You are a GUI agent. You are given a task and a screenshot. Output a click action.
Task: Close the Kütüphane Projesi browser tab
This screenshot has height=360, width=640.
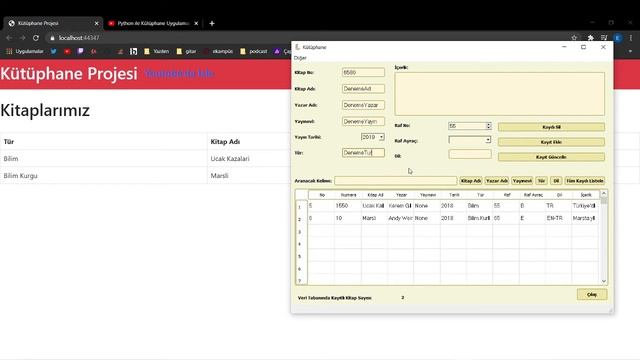click(96, 23)
